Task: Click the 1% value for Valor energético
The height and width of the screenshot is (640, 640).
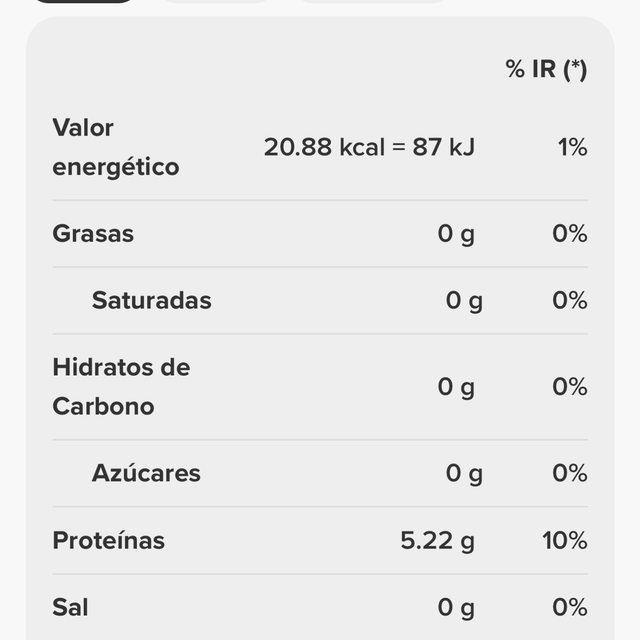Action: point(573,147)
